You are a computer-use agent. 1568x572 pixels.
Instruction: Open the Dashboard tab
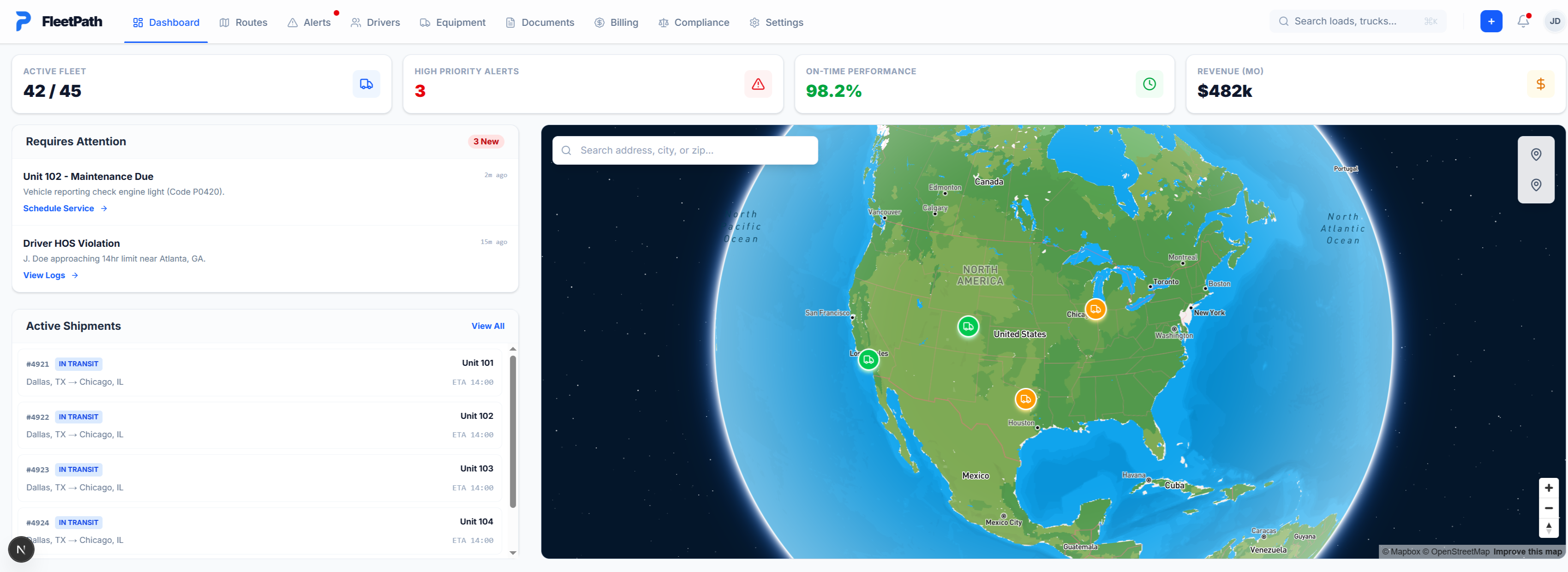166,23
